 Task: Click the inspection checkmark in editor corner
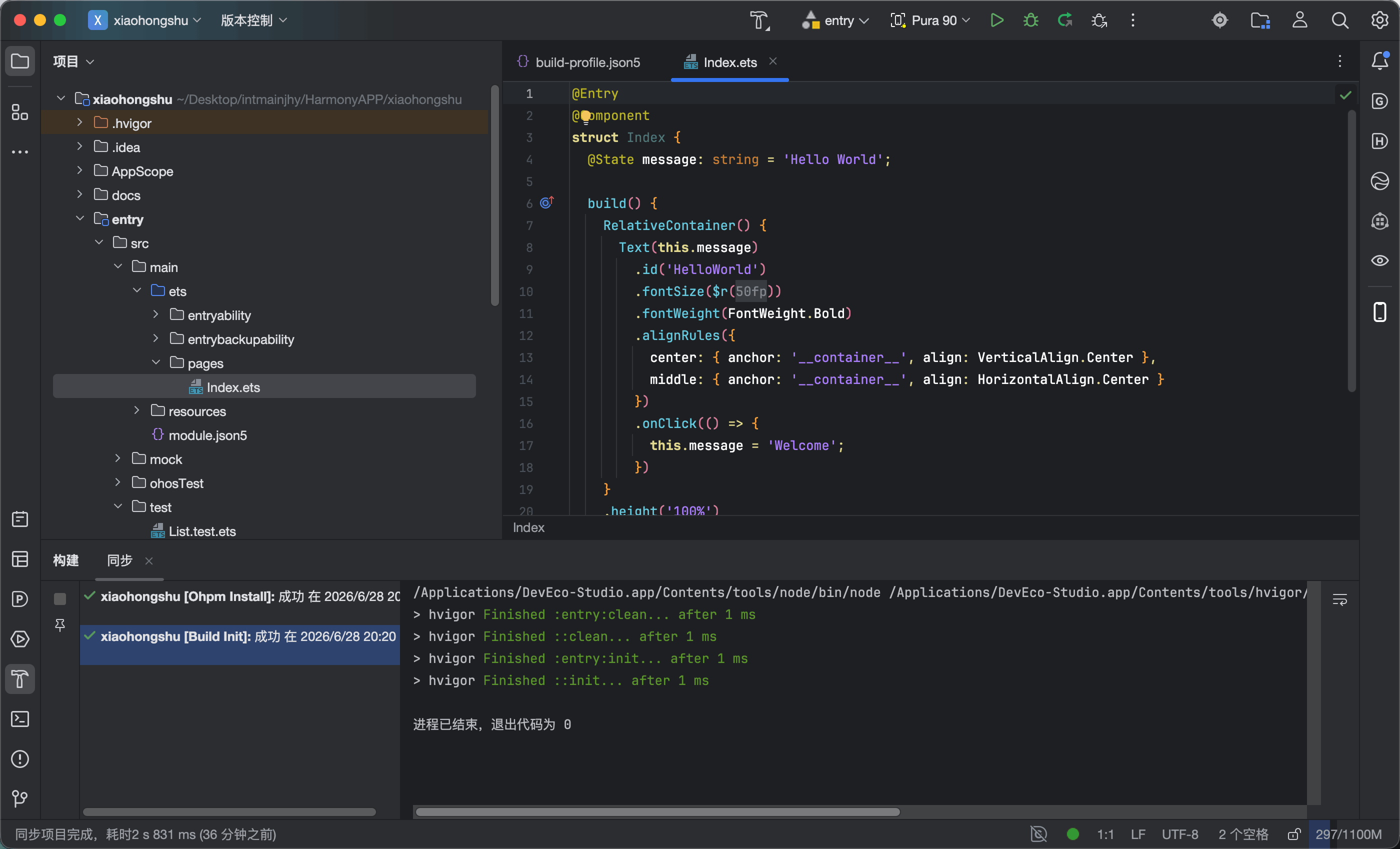coord(1345,95)
